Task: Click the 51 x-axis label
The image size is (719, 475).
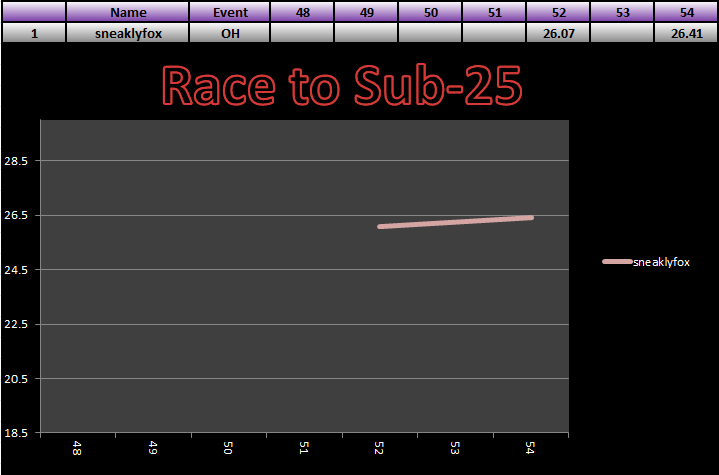Action: coord(304,448)
